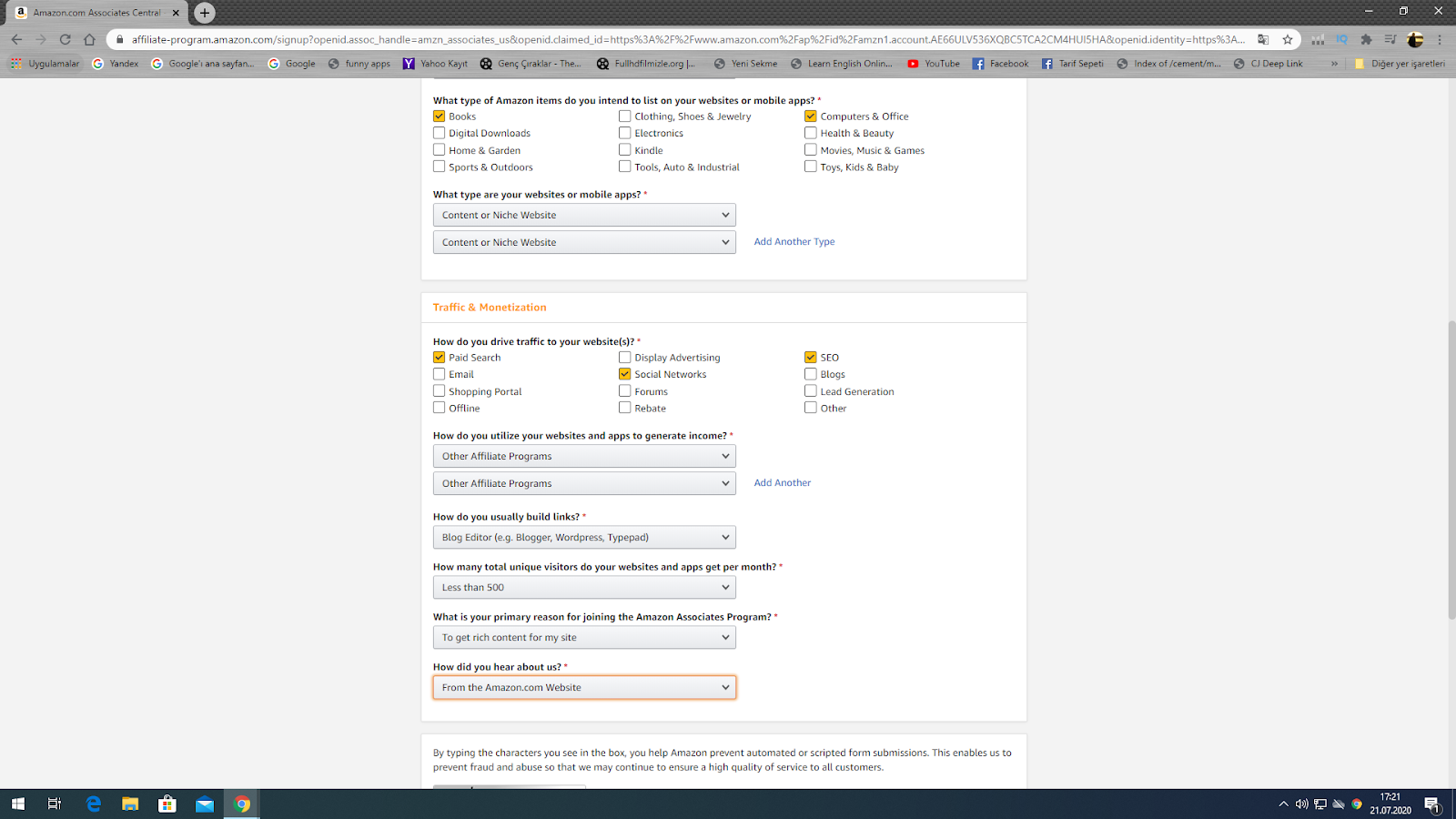Close the Amazon Associates Central tab

click(176, 13)
